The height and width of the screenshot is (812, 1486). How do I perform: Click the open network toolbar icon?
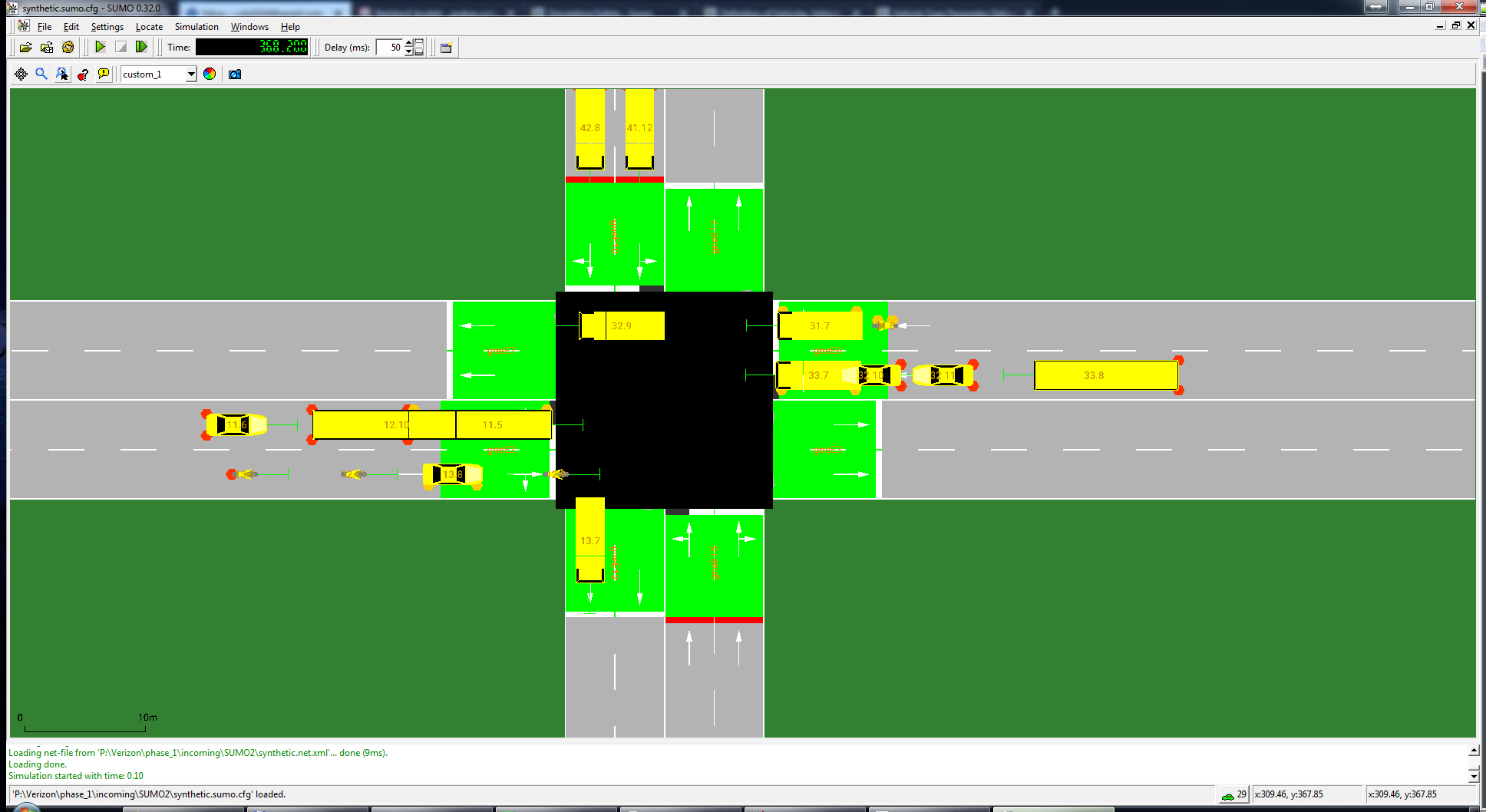pos(47,48)
